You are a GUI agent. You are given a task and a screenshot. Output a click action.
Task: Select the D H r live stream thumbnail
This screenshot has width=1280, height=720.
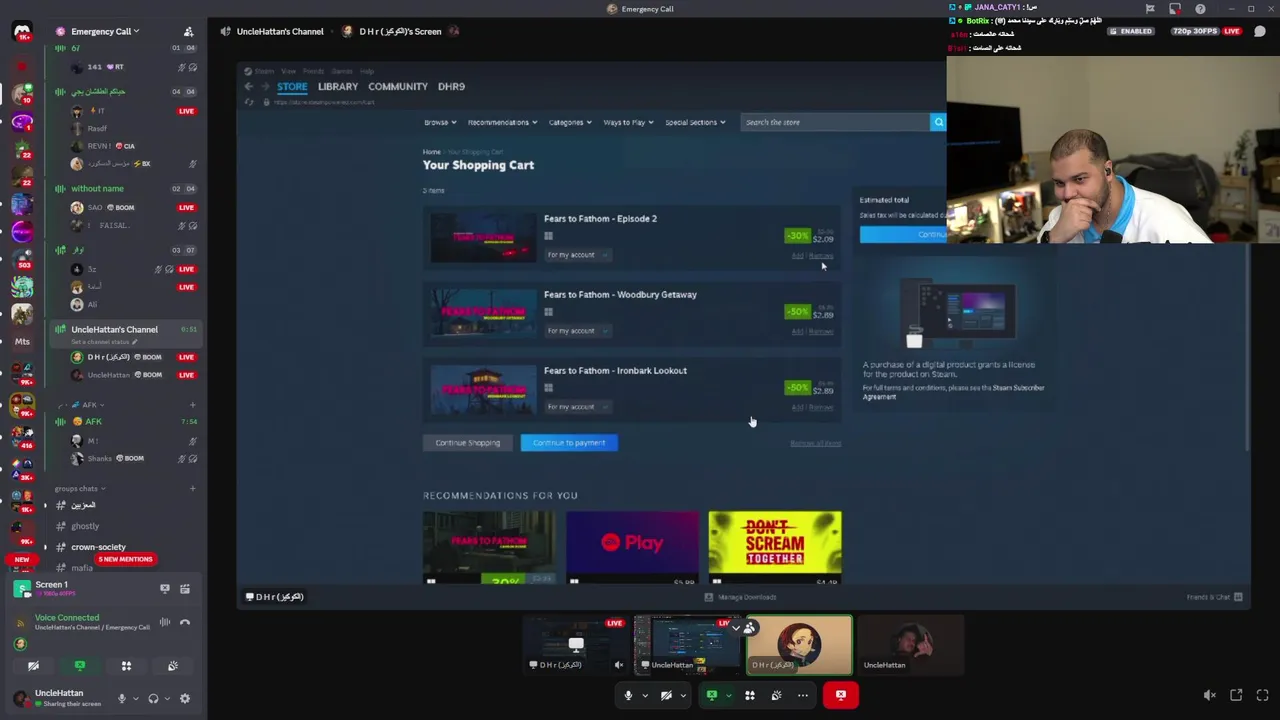[x=577, y=645]
